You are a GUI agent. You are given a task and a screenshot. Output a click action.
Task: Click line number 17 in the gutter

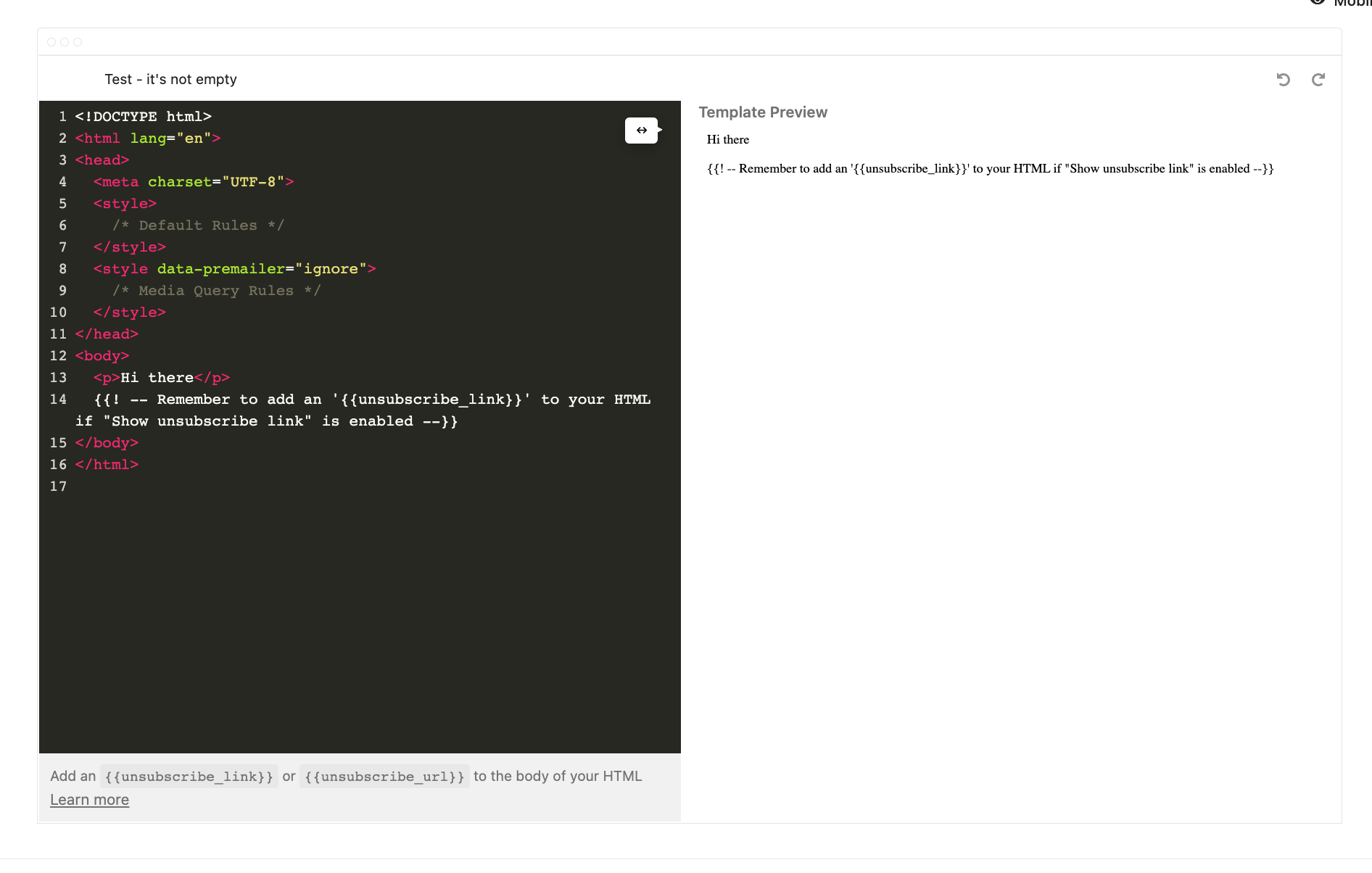[x=58, y=487]
